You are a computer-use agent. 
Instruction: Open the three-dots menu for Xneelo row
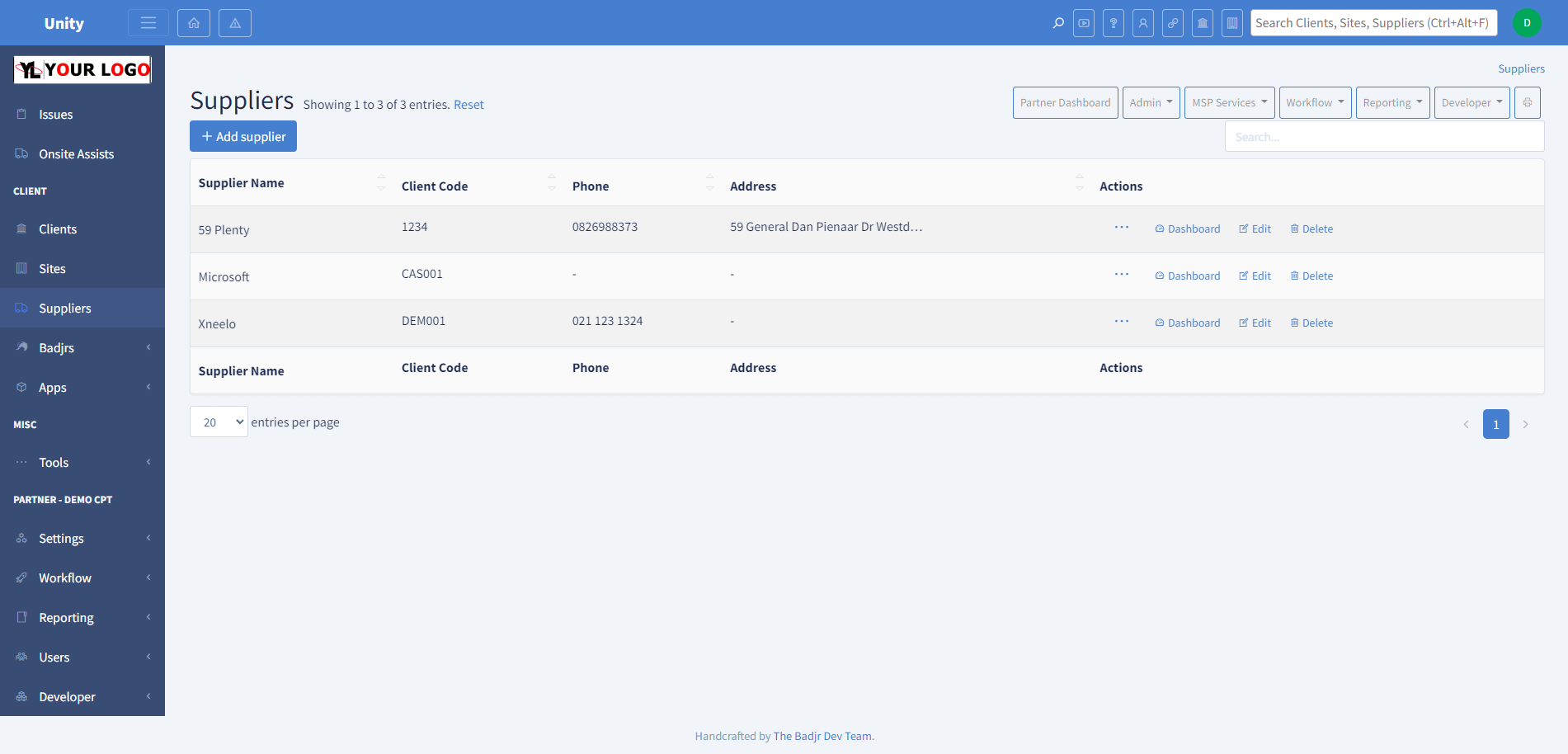(1122, 321)
